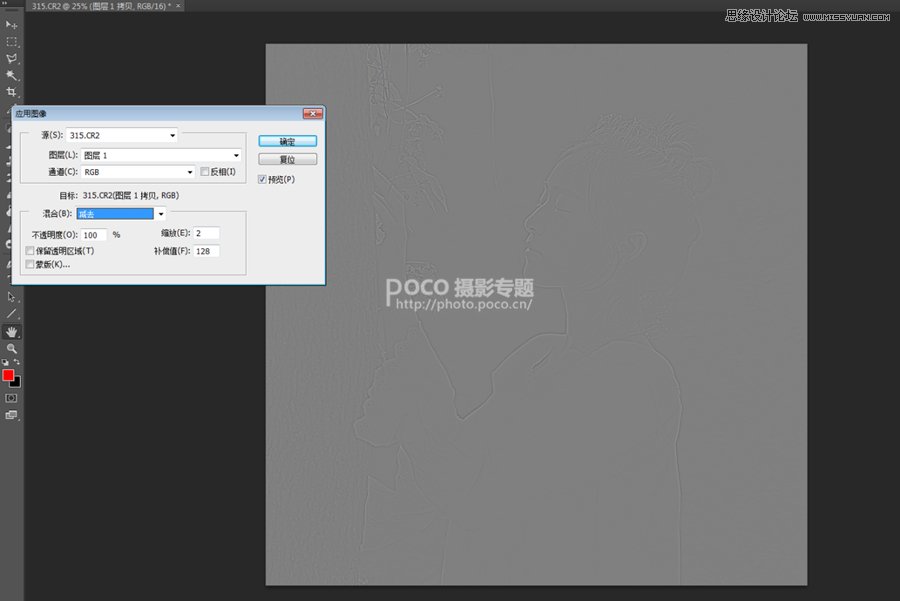Reset to default foreground/background colors
900x601 pixels.
(5, 362)
